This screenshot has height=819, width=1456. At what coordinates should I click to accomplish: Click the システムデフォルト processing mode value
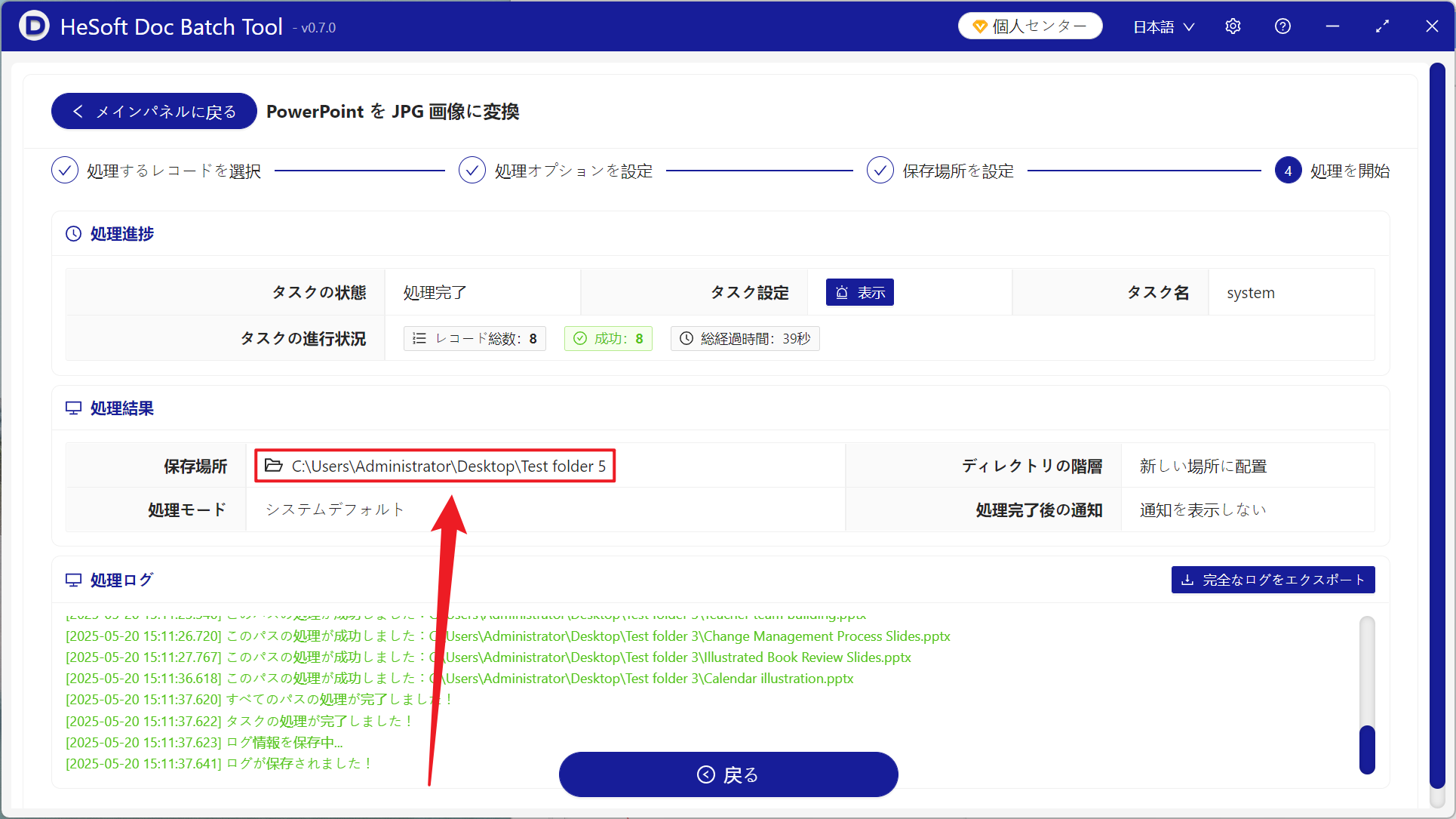pyautogui.click(x=335, y=510)
